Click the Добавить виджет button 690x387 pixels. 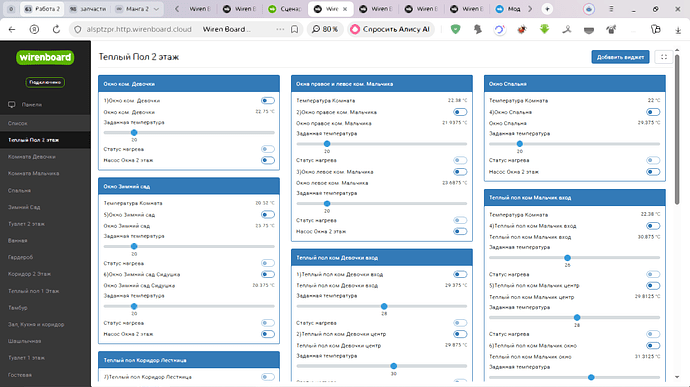(x=620, y=57)
